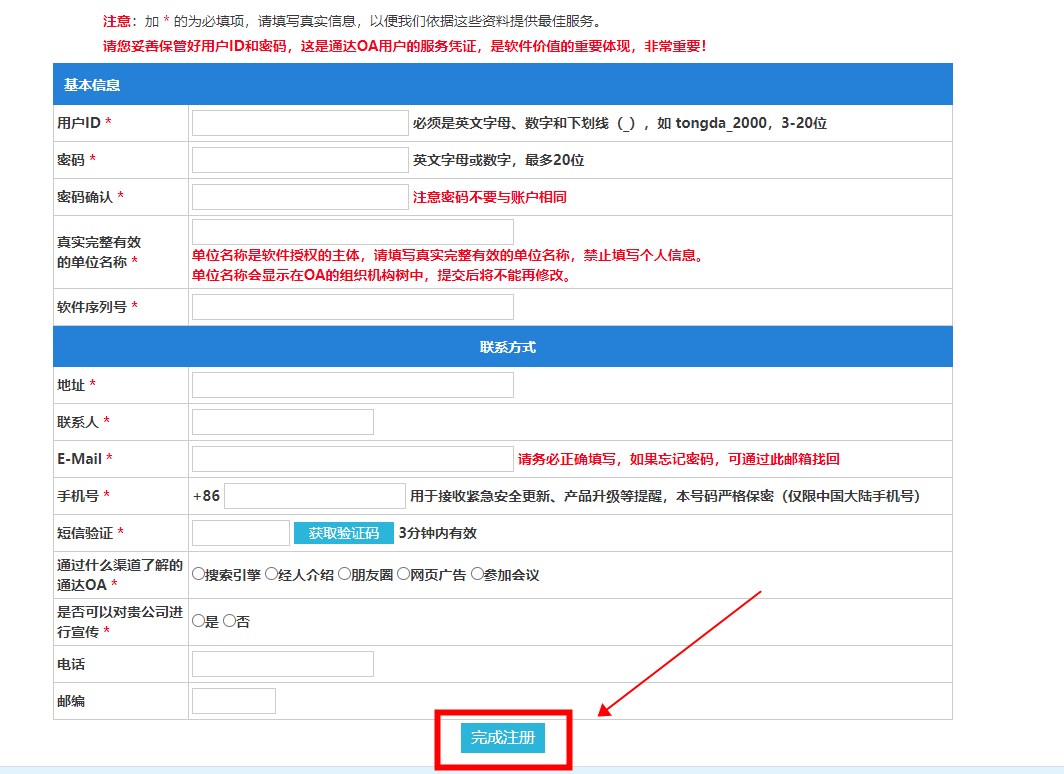Focus the 短信验证 code input

tap(240, 533)
